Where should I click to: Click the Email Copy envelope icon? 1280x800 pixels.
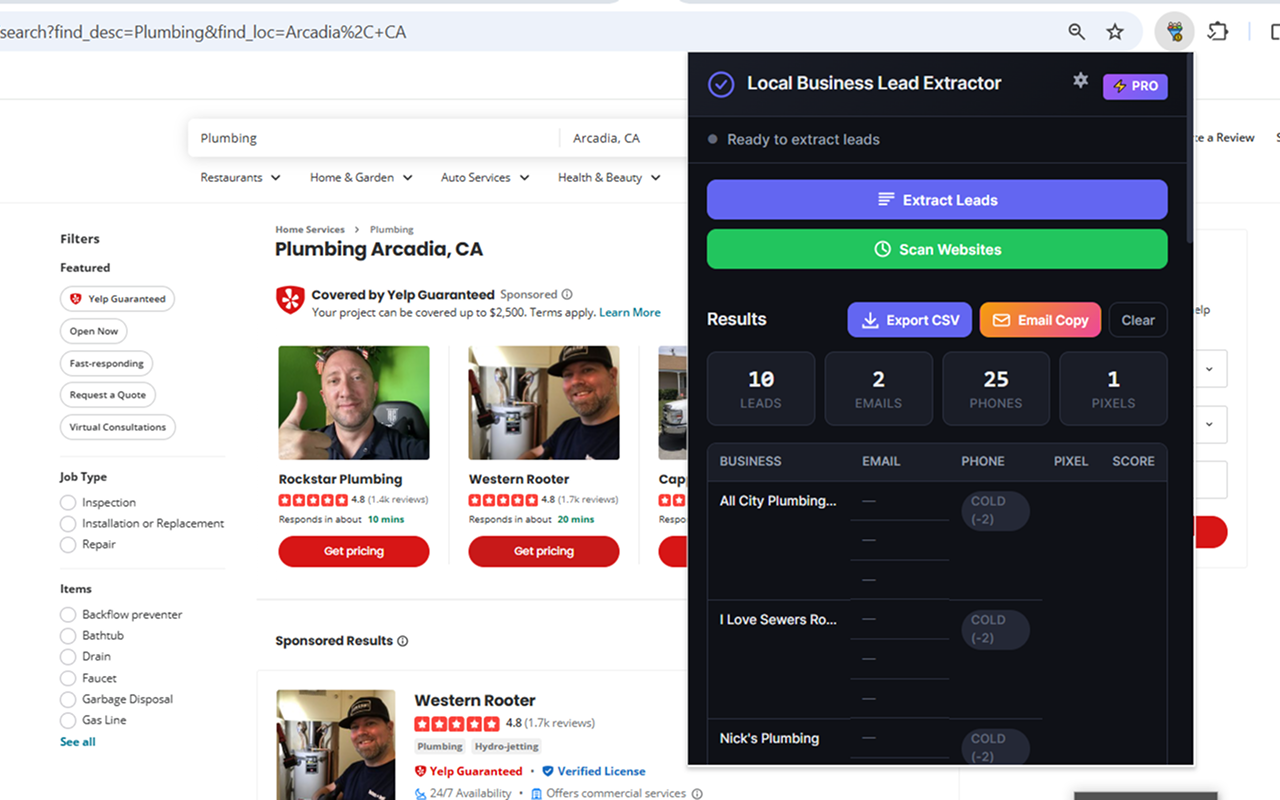1004,319
